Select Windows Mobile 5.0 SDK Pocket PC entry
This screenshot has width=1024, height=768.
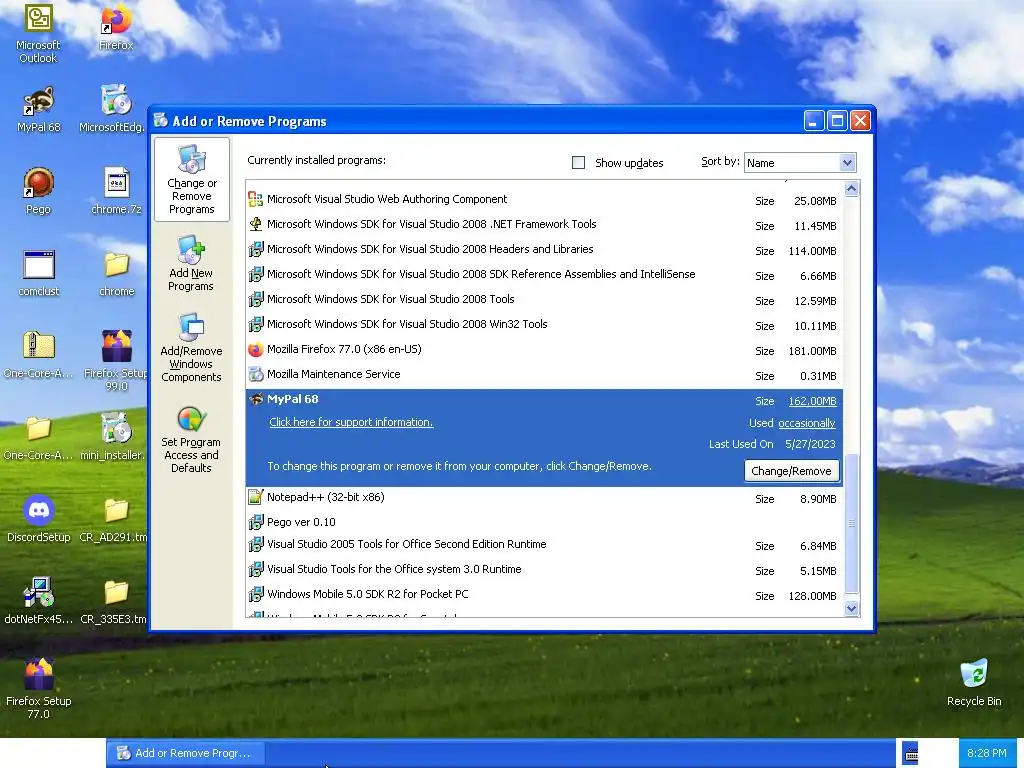[544, 594]
